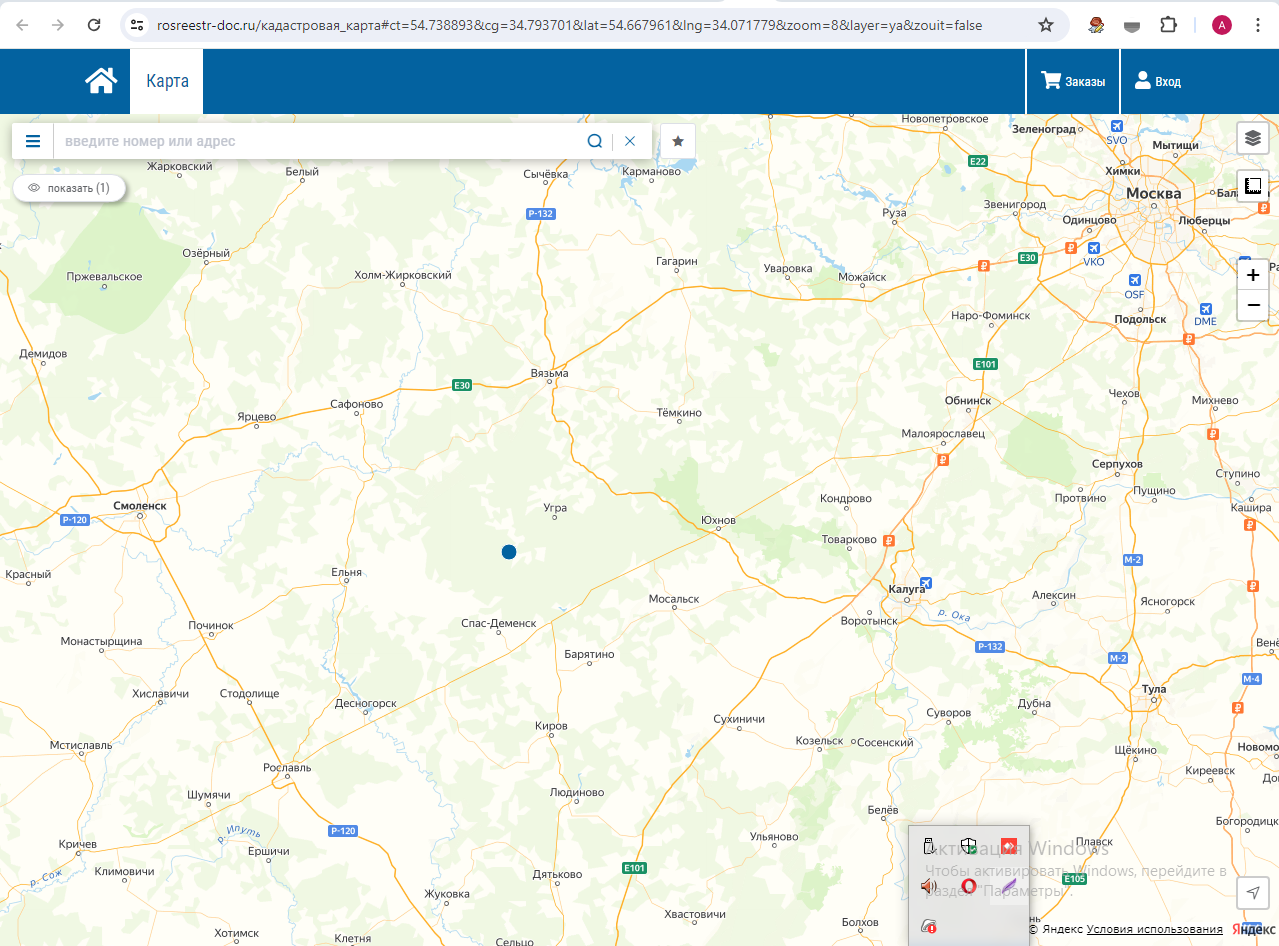
Task: Click the home icon in header
Action: [x=101, y=81]
